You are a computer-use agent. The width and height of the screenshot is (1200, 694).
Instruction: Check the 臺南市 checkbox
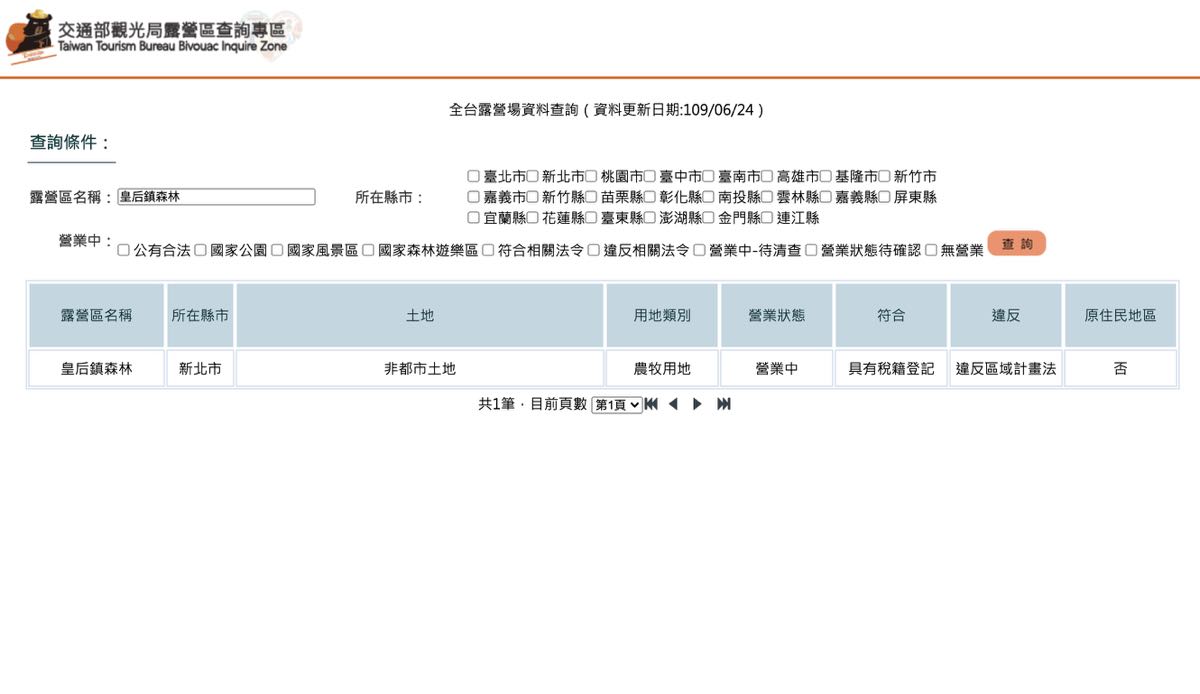(709, 176)
